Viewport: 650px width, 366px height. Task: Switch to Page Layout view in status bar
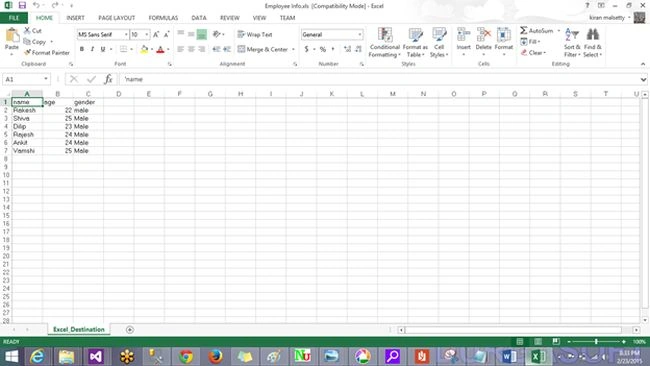pos(538,342)
